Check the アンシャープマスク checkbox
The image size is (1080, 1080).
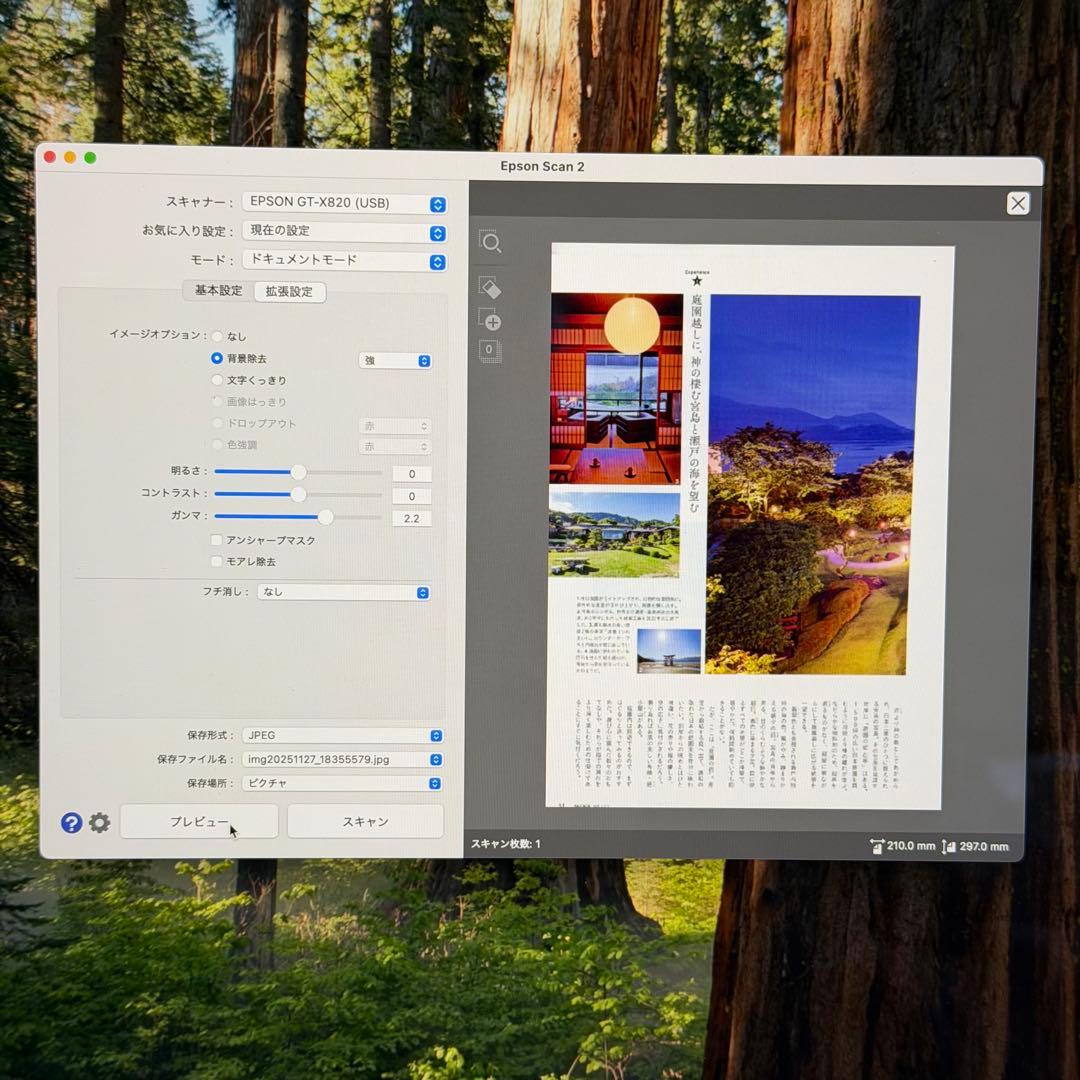coord(217,539)
